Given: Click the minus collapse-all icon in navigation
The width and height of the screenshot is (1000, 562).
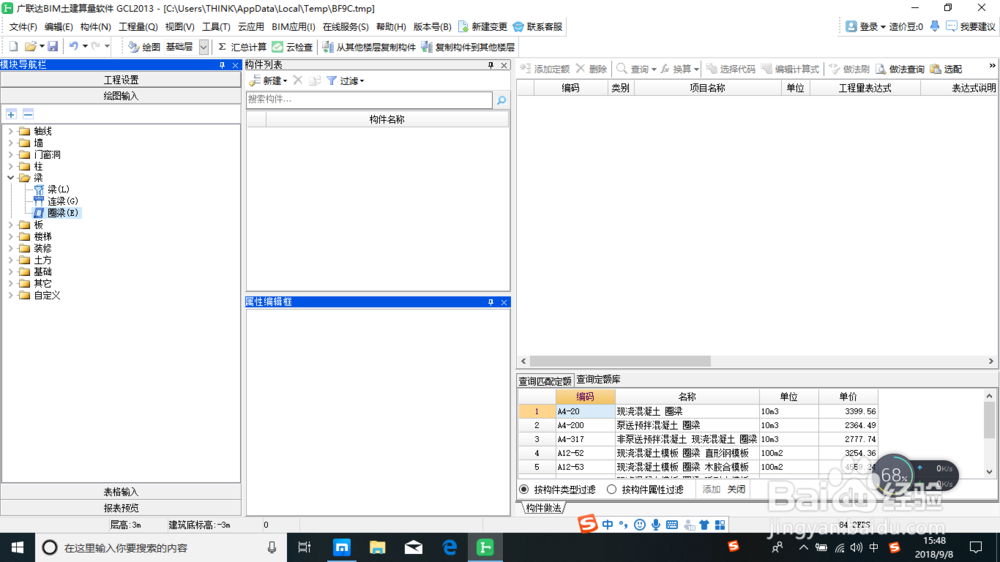Looking at the screenshot, I should pyautogui.click(x=28, y=114).
